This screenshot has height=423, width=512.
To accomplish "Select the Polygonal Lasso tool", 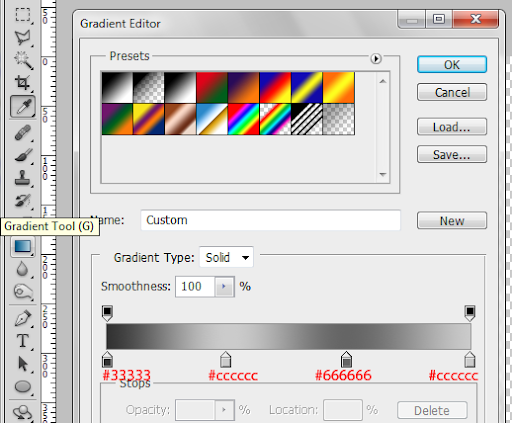I will click(x=23, y=37).
